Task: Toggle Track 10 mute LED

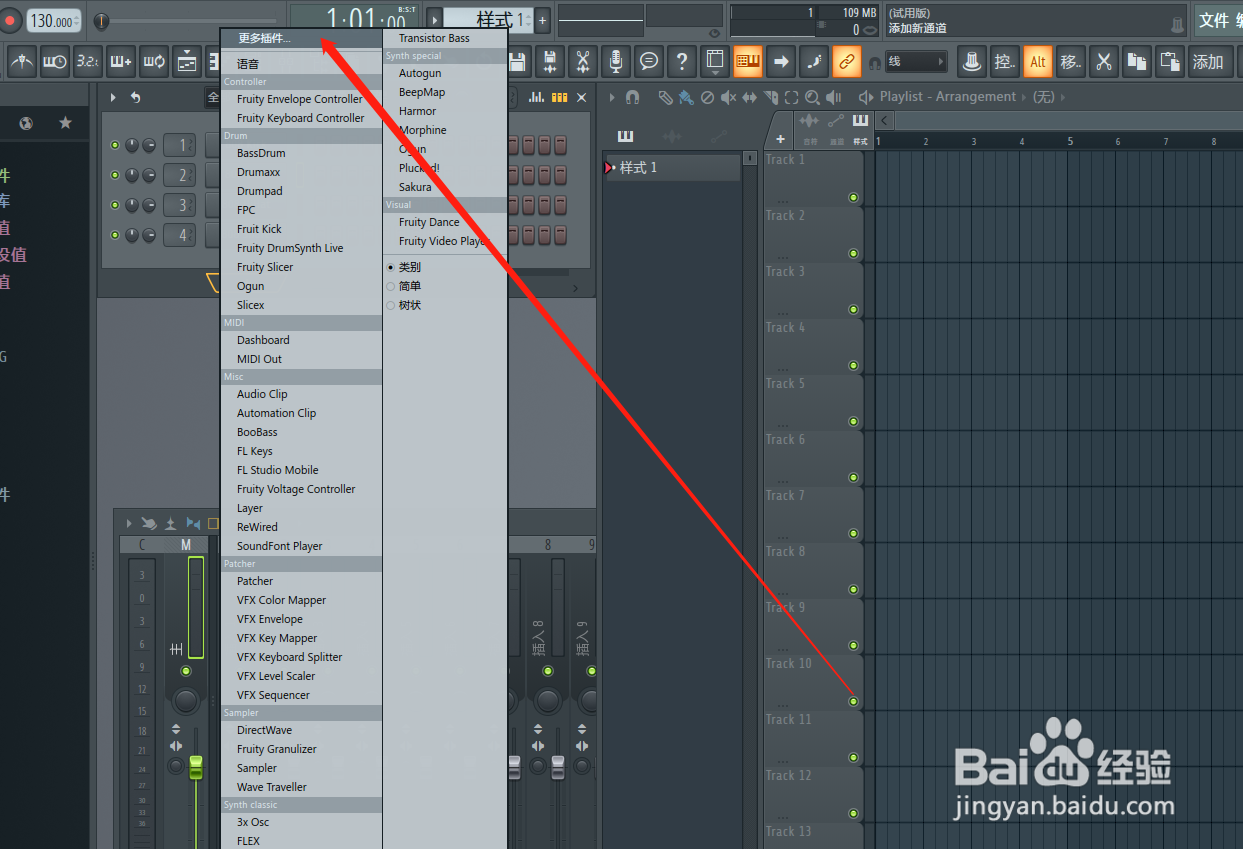Action: tap(853, 702)
